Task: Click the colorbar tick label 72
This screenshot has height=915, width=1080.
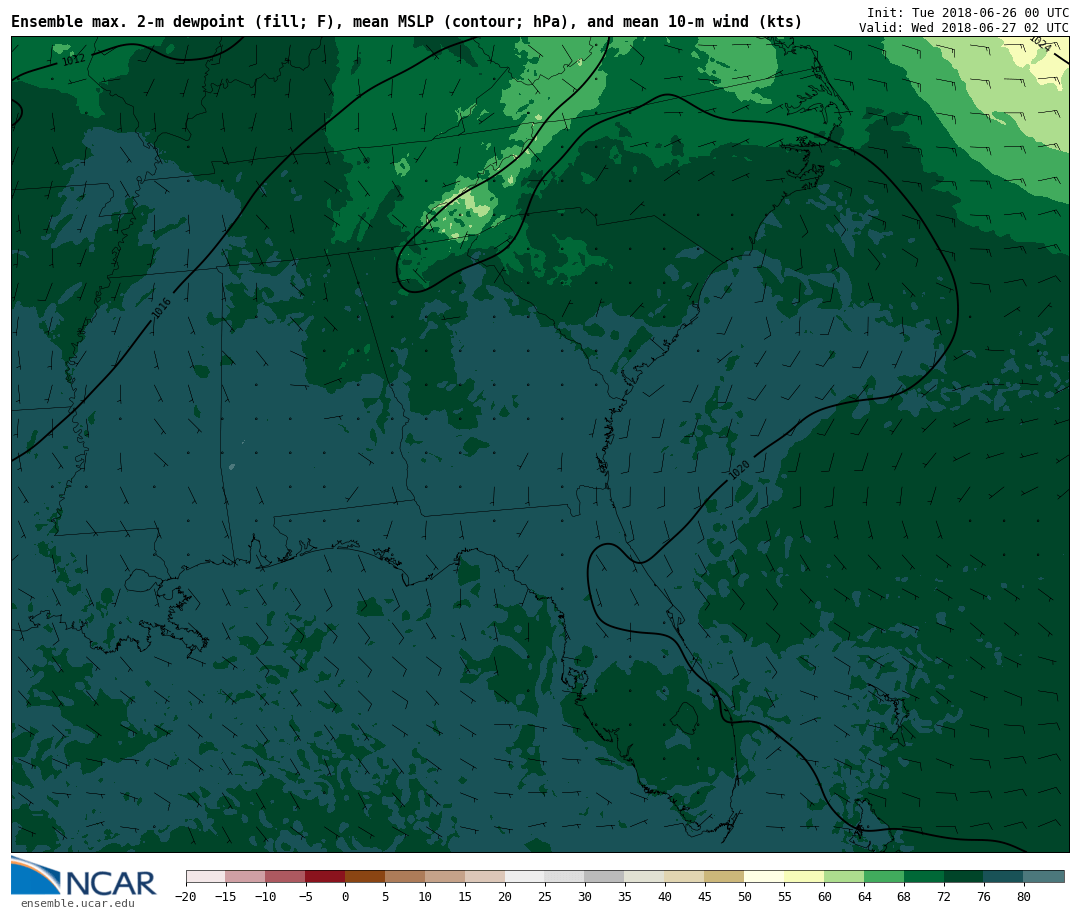Action: pyautogui.click(x=944, y=896)
